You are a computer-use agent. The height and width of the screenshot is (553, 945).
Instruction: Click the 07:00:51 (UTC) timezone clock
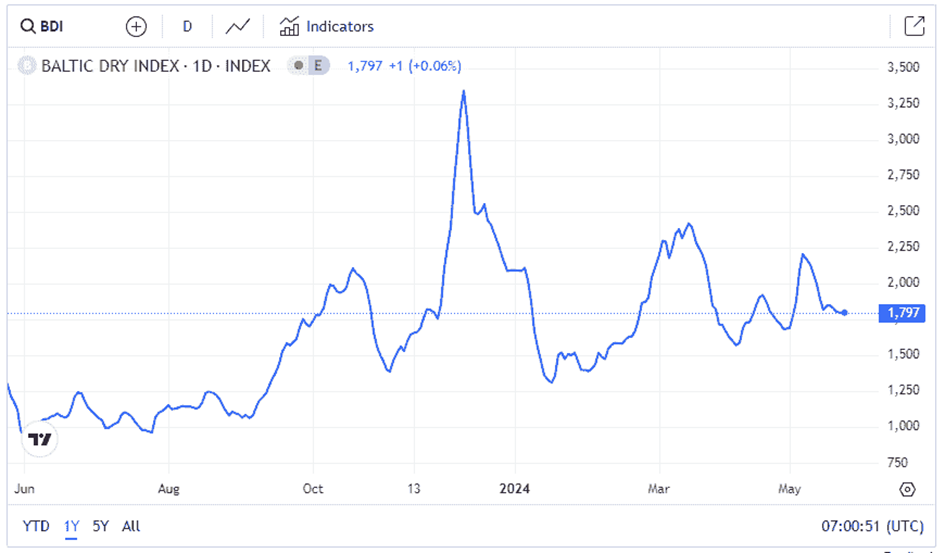click(x=872, y=526)
